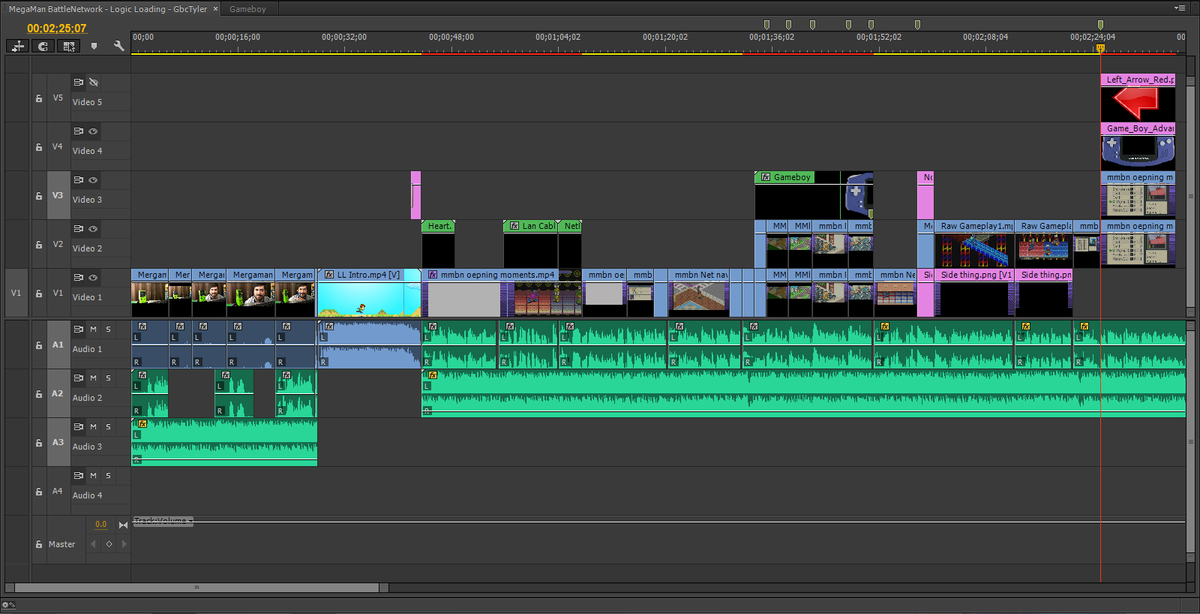Open the Track:Volume keyframe dropdown

tap(162, 522)
